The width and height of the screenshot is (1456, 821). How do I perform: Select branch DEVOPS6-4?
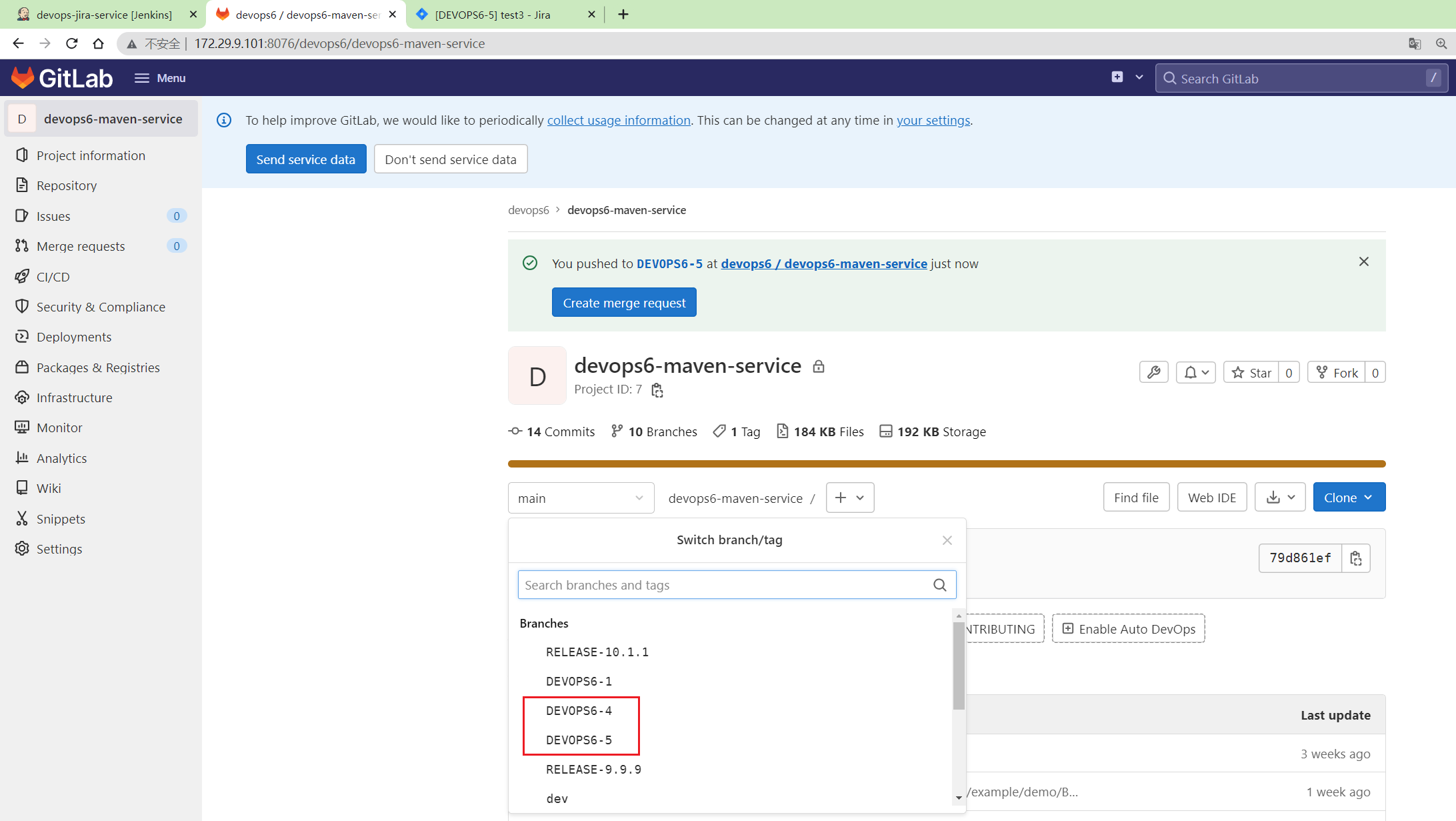(579, 711)
